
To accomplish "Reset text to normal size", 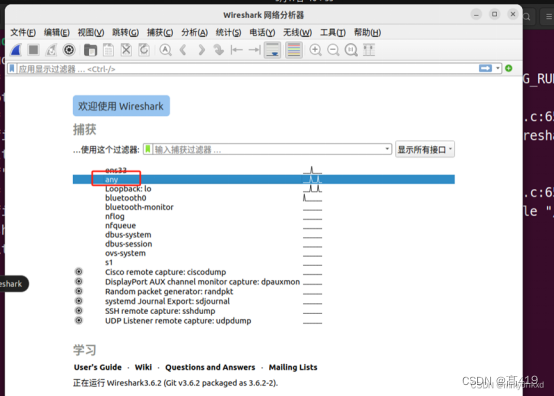I will click(x=351, y=50).
